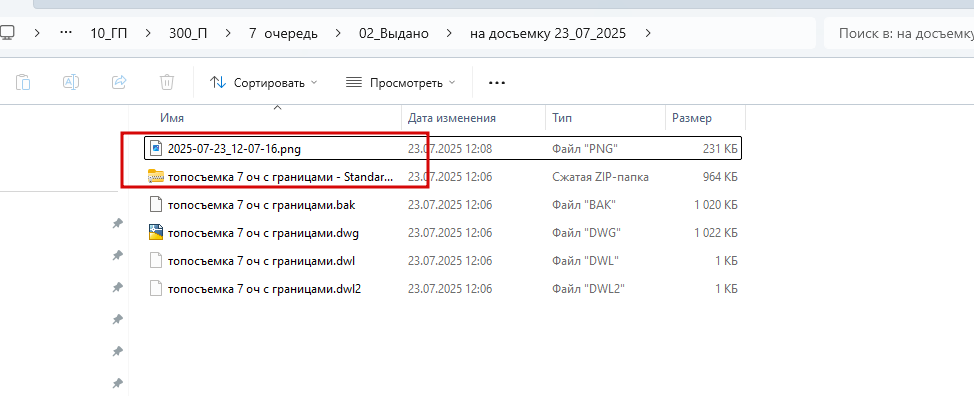Click the DWG drawing file icon

click(x=155, y=232)
